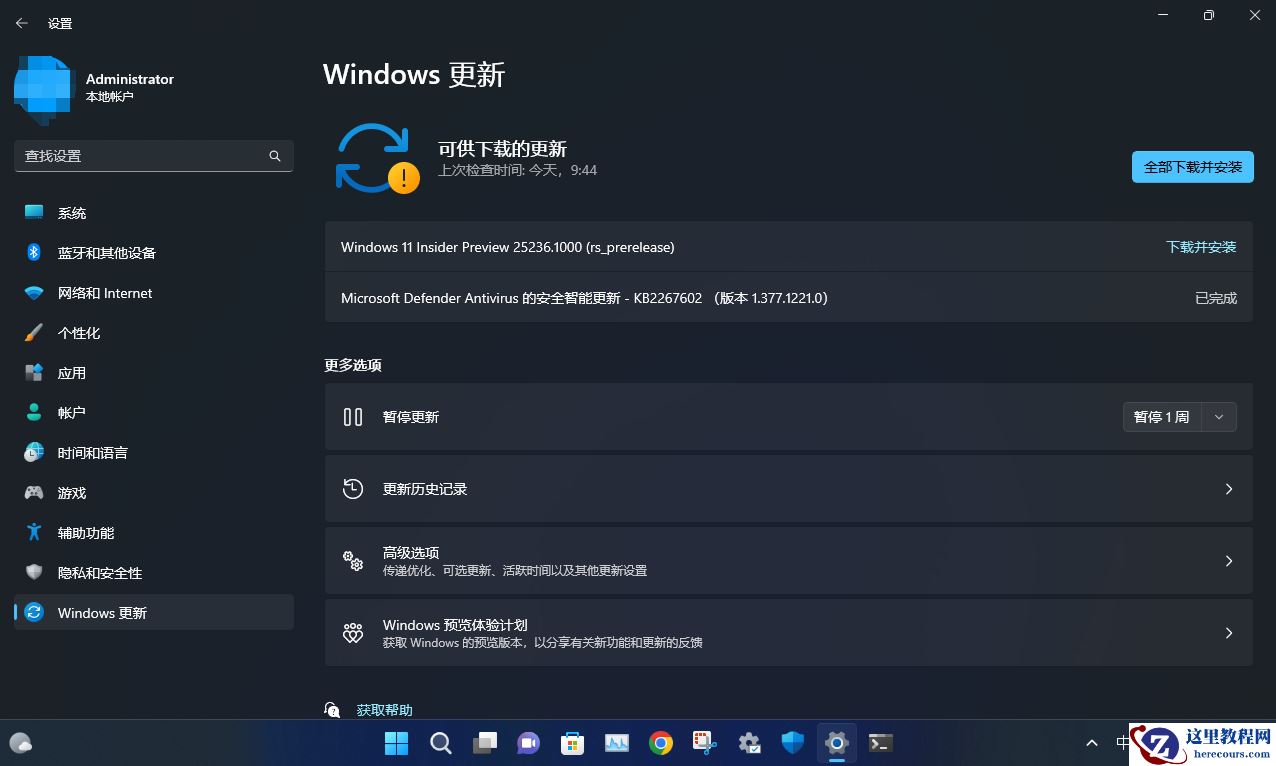This screenshot has width=1276, height=766.
Task: Open 游戏 settings in the sidebar
Action: coord(71,492)
